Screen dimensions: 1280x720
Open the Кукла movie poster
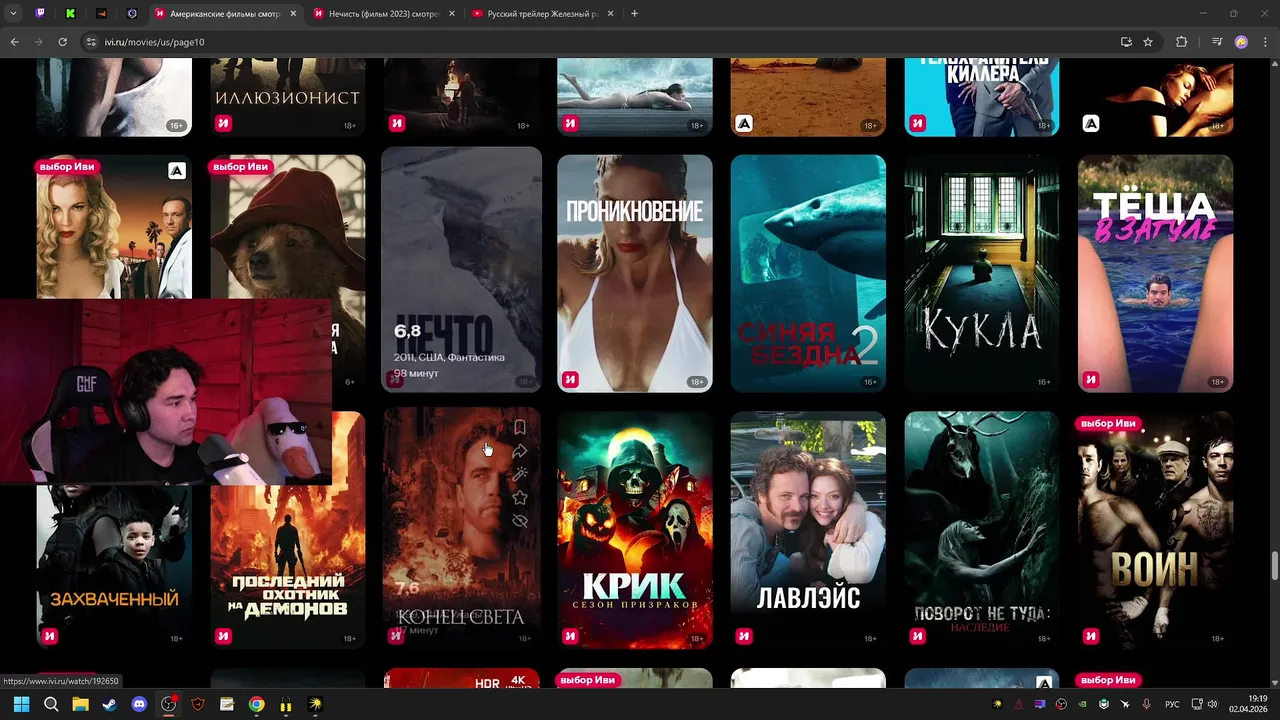click(x=982, y=273)
